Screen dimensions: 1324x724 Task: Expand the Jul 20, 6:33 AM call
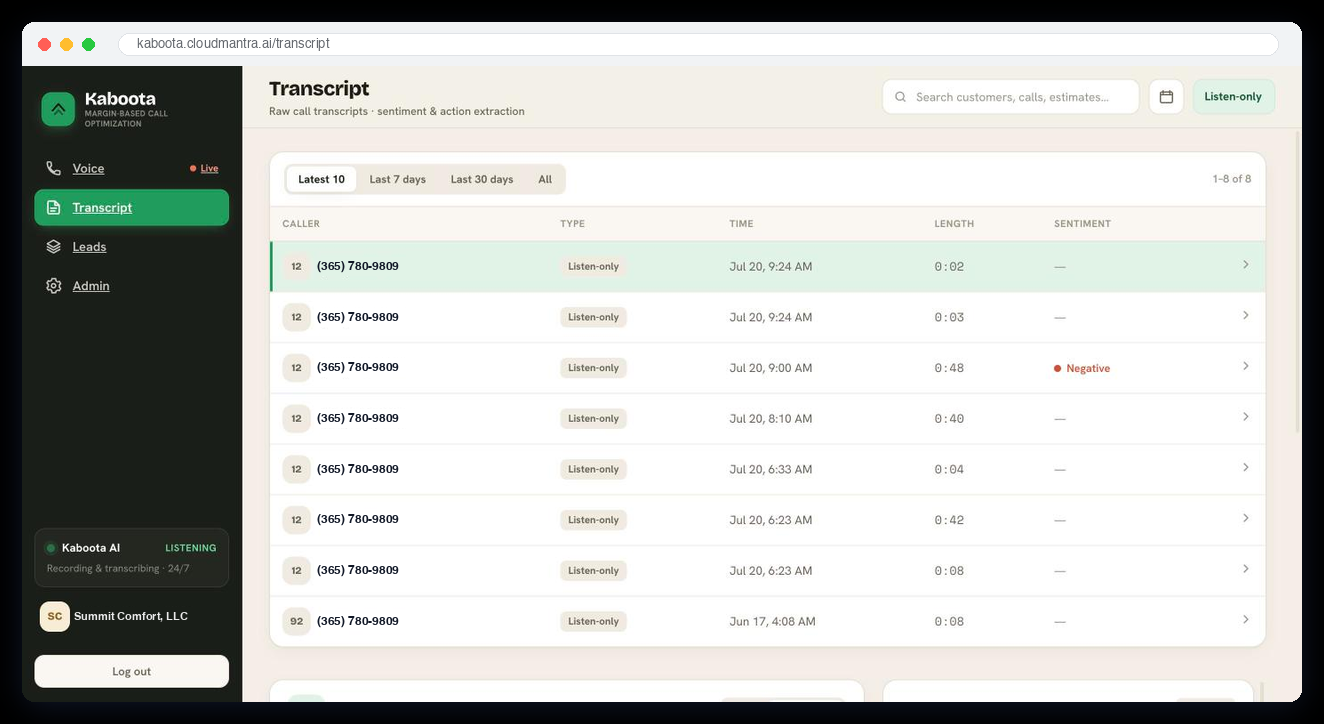point(1245,467)
